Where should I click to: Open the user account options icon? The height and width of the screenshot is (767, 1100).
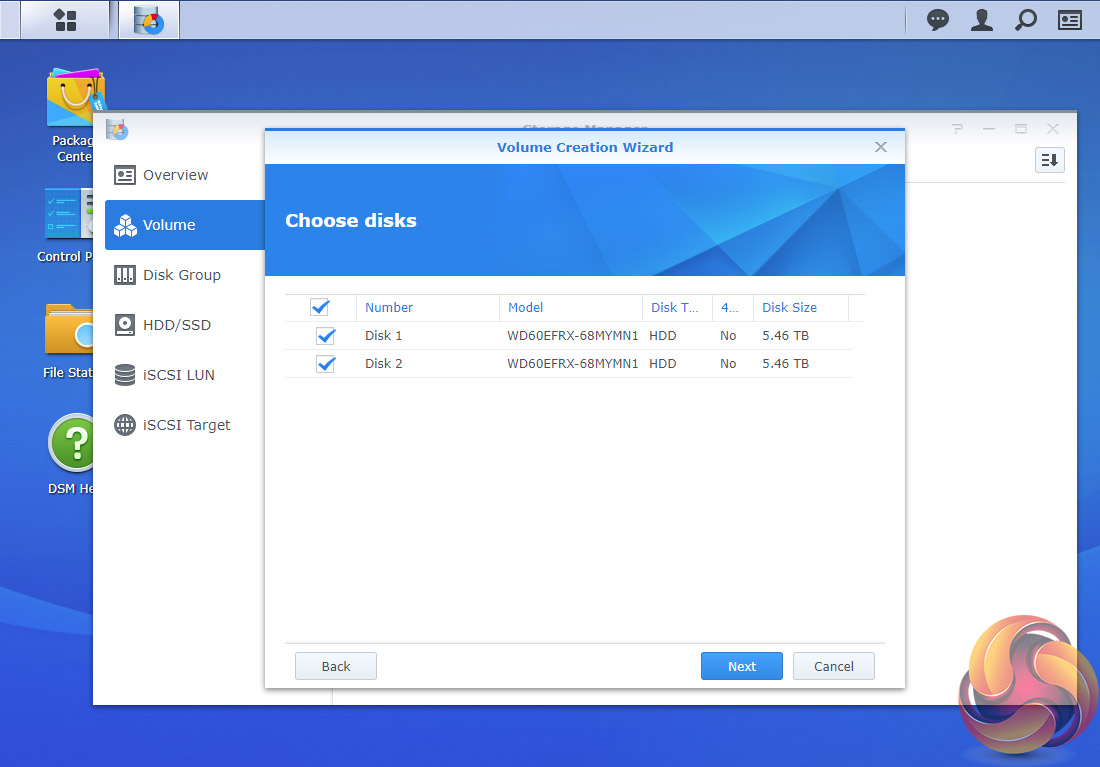[981, 20]
